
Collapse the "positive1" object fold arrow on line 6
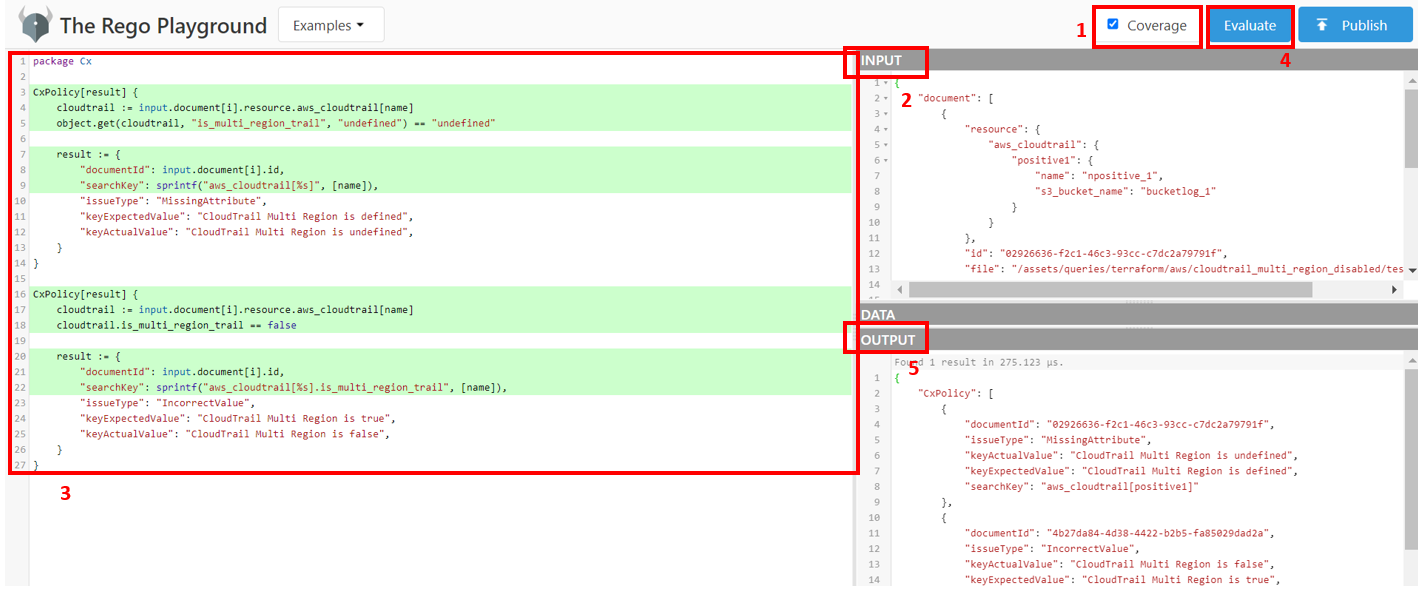(884, 160)
